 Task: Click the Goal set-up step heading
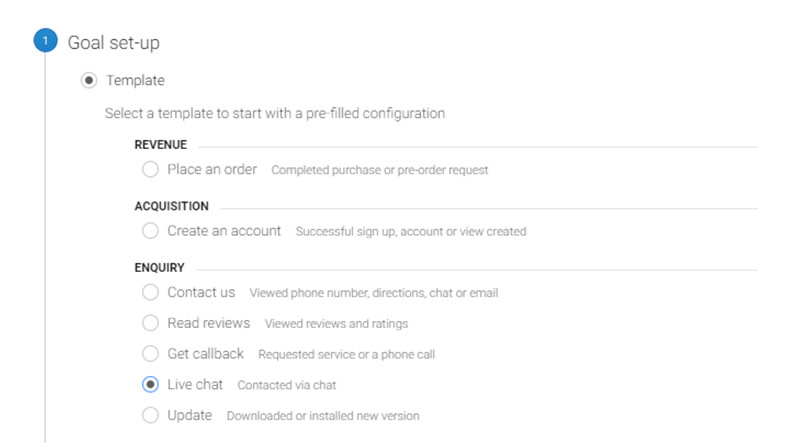point(113,43)
